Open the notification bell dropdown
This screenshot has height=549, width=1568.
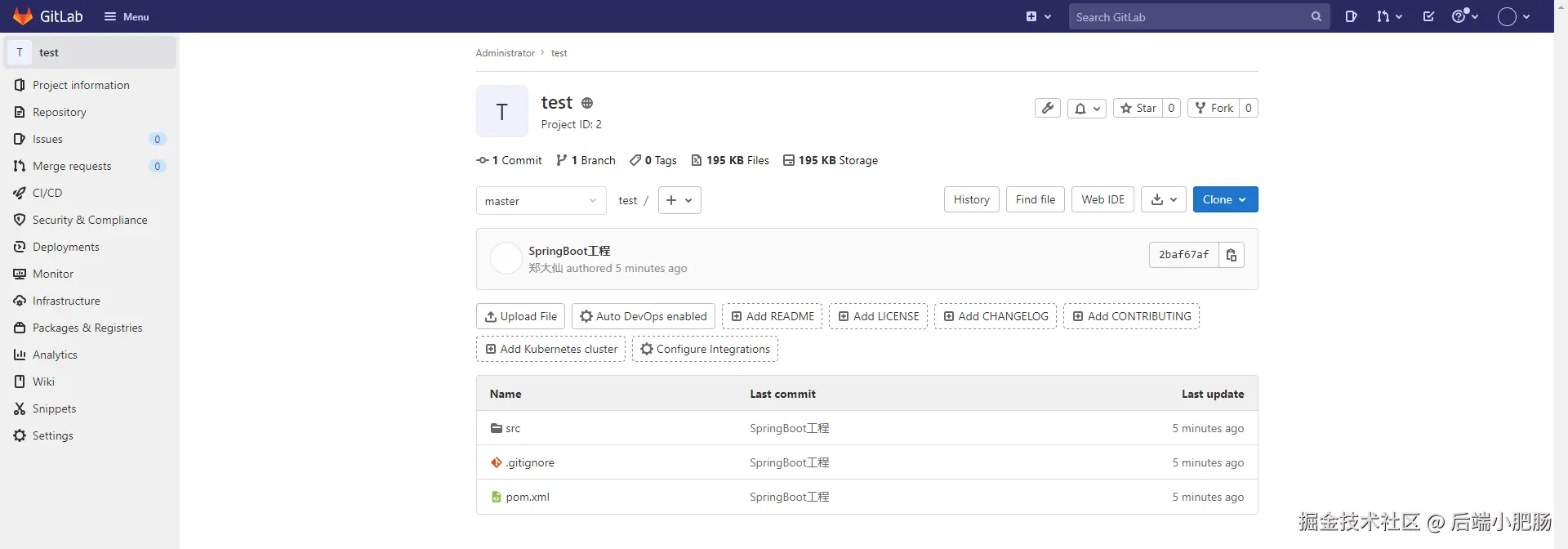click(x=1086, y=108)
